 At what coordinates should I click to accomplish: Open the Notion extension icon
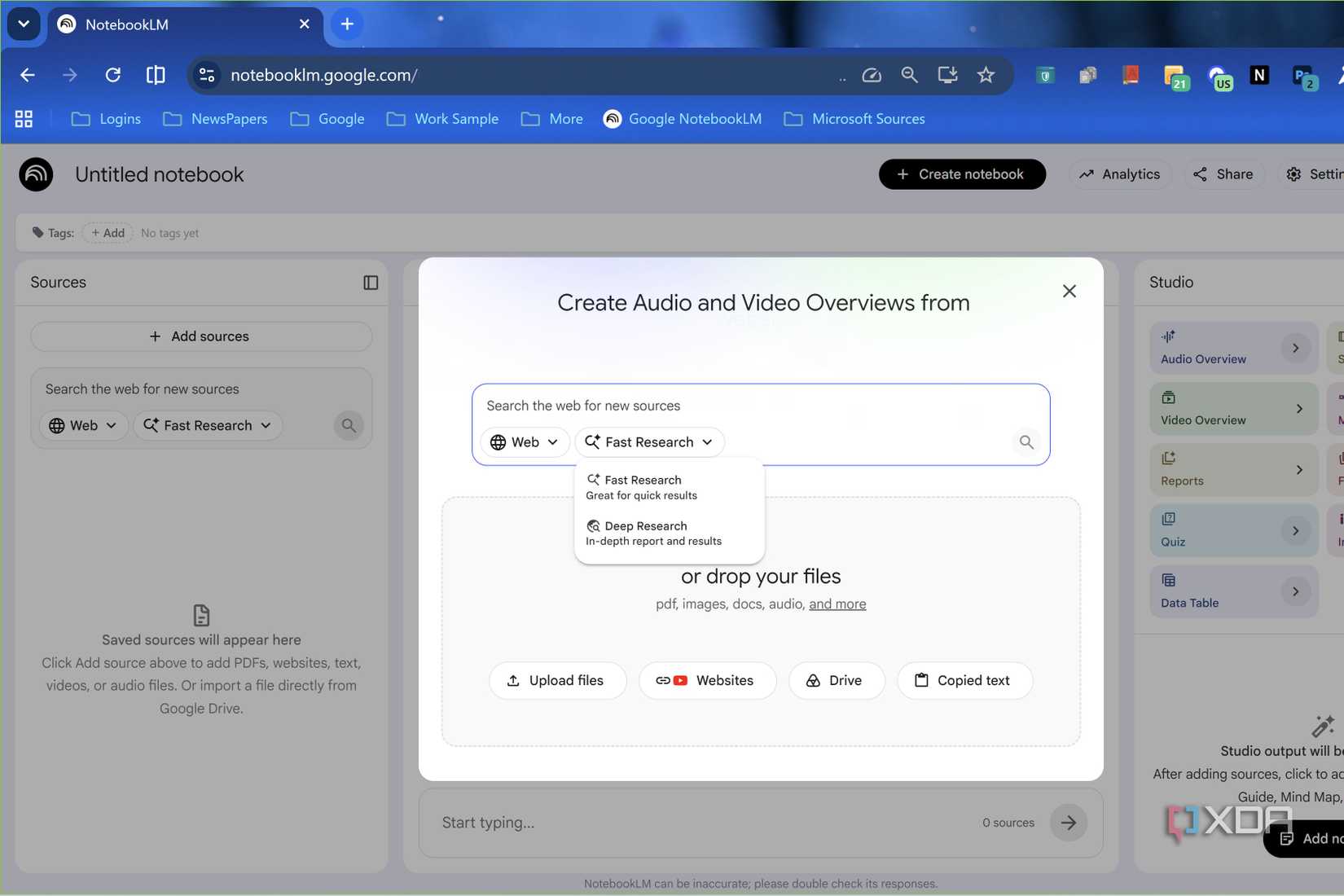tap(1259, 75)
